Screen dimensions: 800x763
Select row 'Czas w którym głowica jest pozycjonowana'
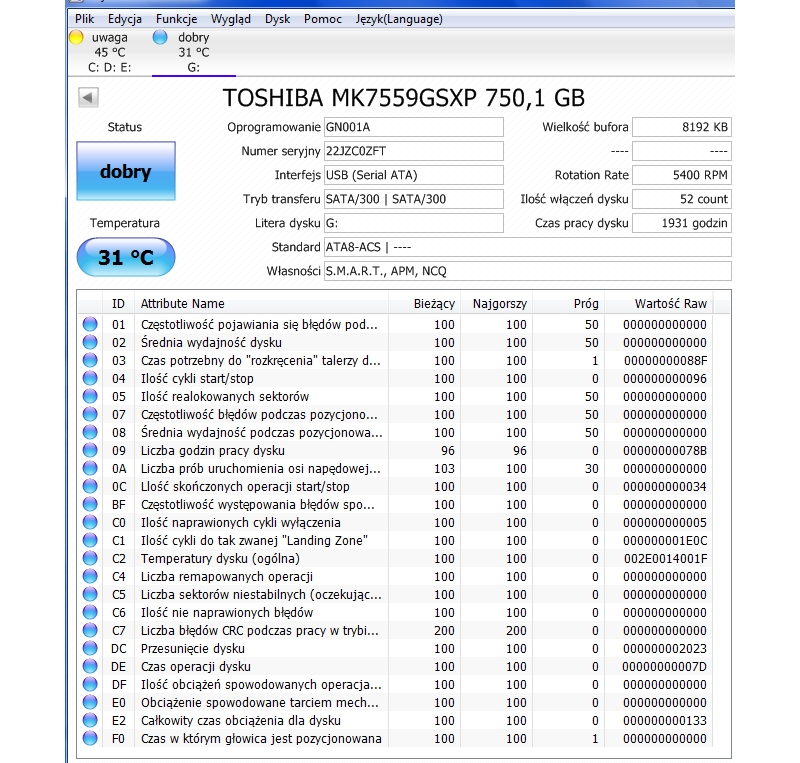396,738
